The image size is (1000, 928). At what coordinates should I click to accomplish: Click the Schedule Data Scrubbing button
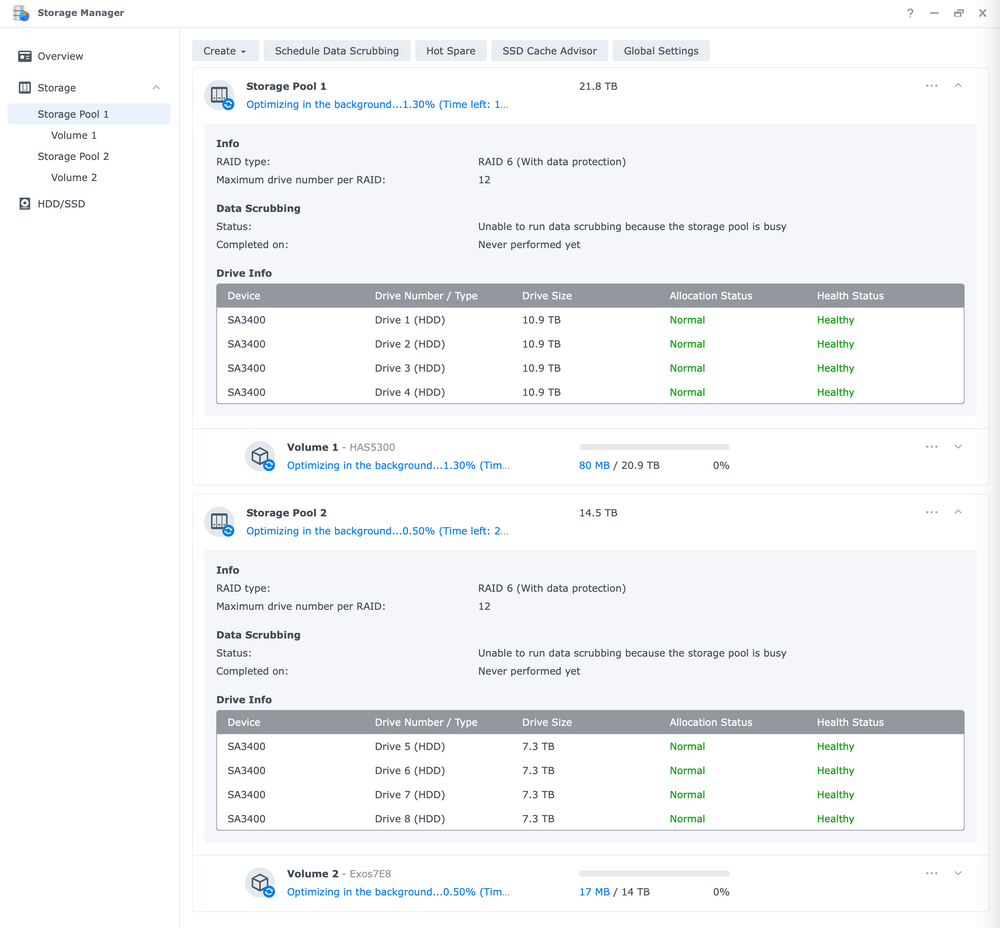(337, 51)
